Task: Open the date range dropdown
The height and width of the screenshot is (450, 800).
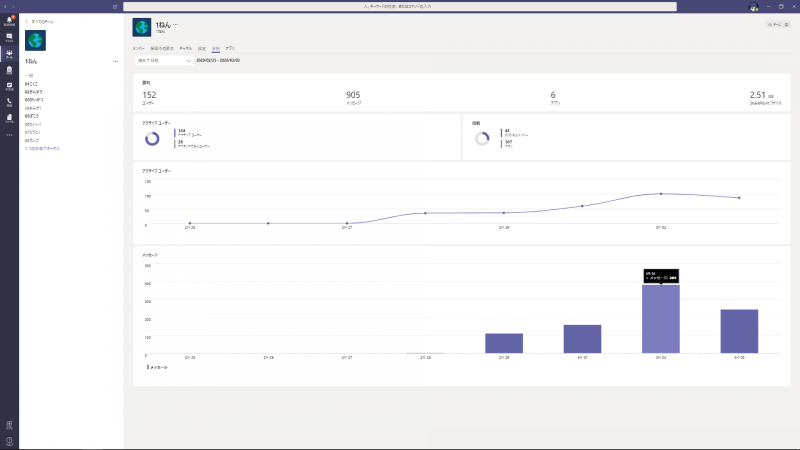Action: click(x=164, y=60)
